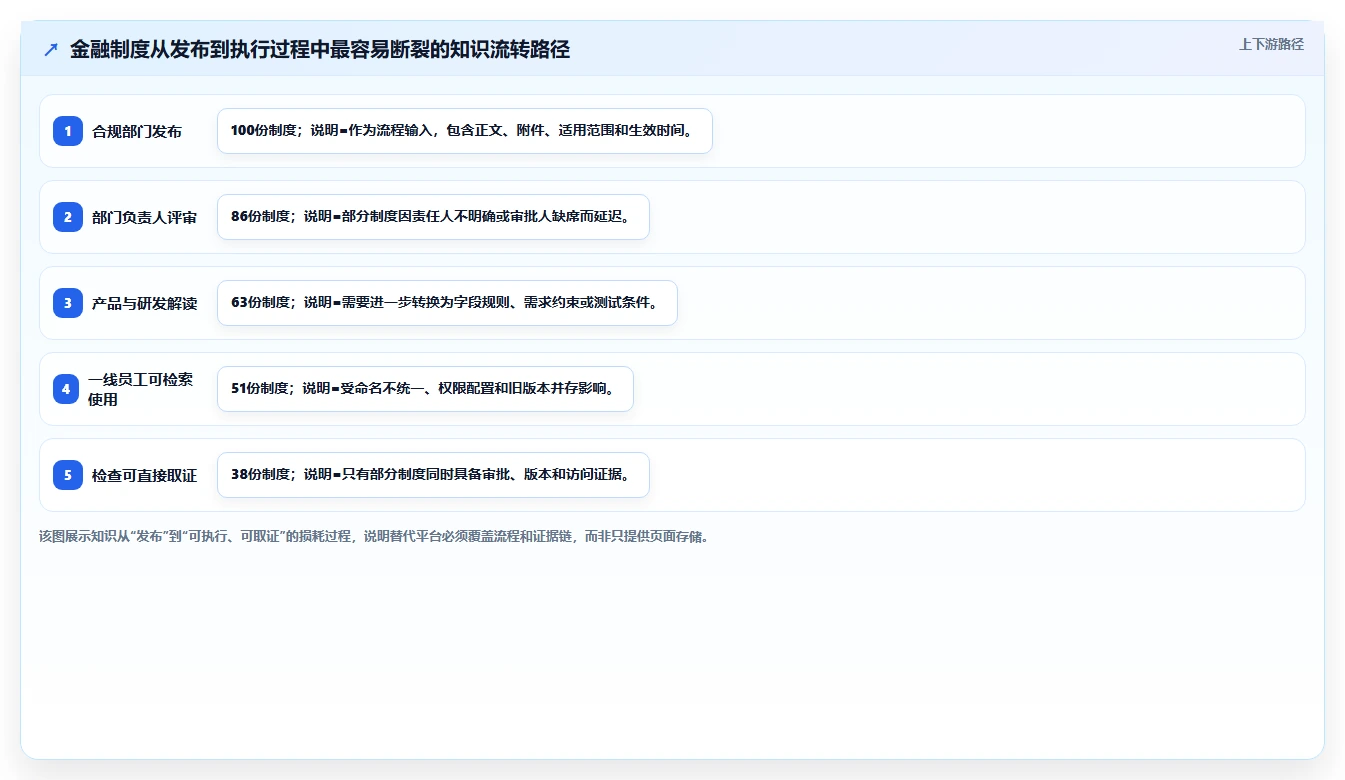Select step badge 5 for 检查可直接取证
Image resolution: width=1345 pixels, height=780 pixels.
68,475
